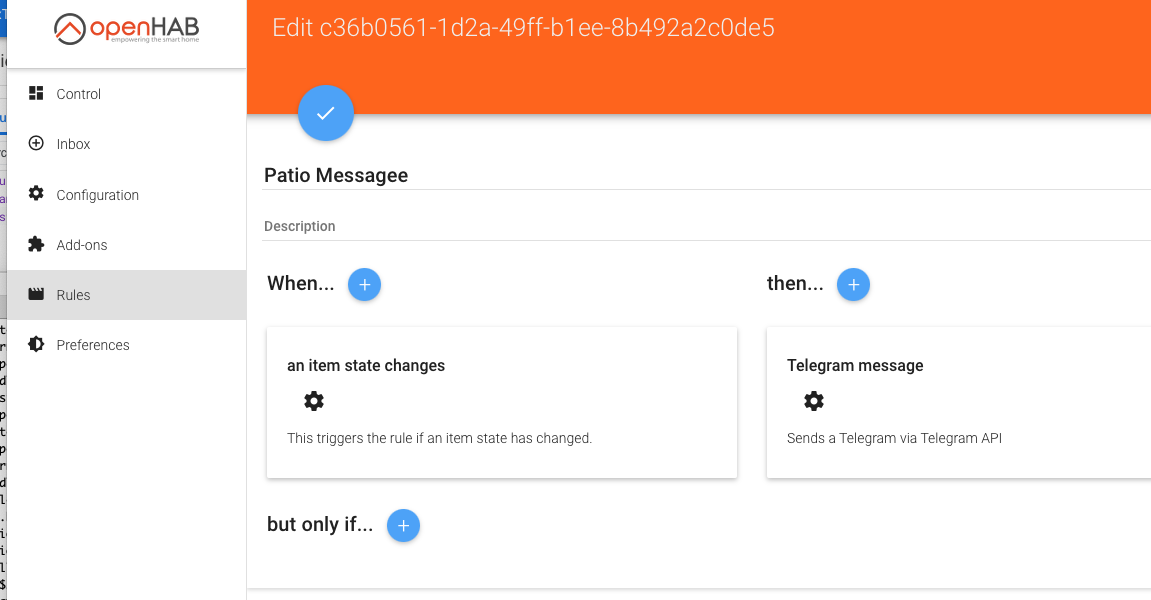Click the Preferences brightness icon
This screenshot has width=1151, height=600.
tap(37, 344)
